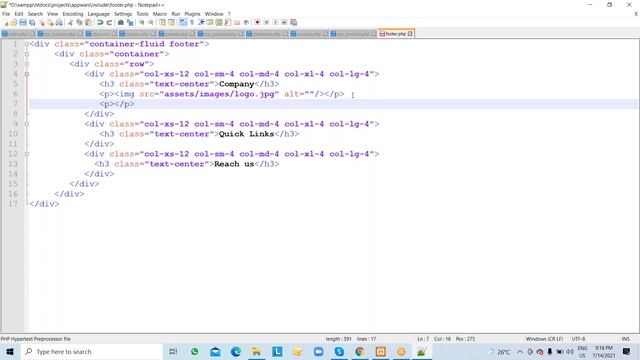Open the Function List panel icon
Screen dimensions: 640x360
point(228,22)
